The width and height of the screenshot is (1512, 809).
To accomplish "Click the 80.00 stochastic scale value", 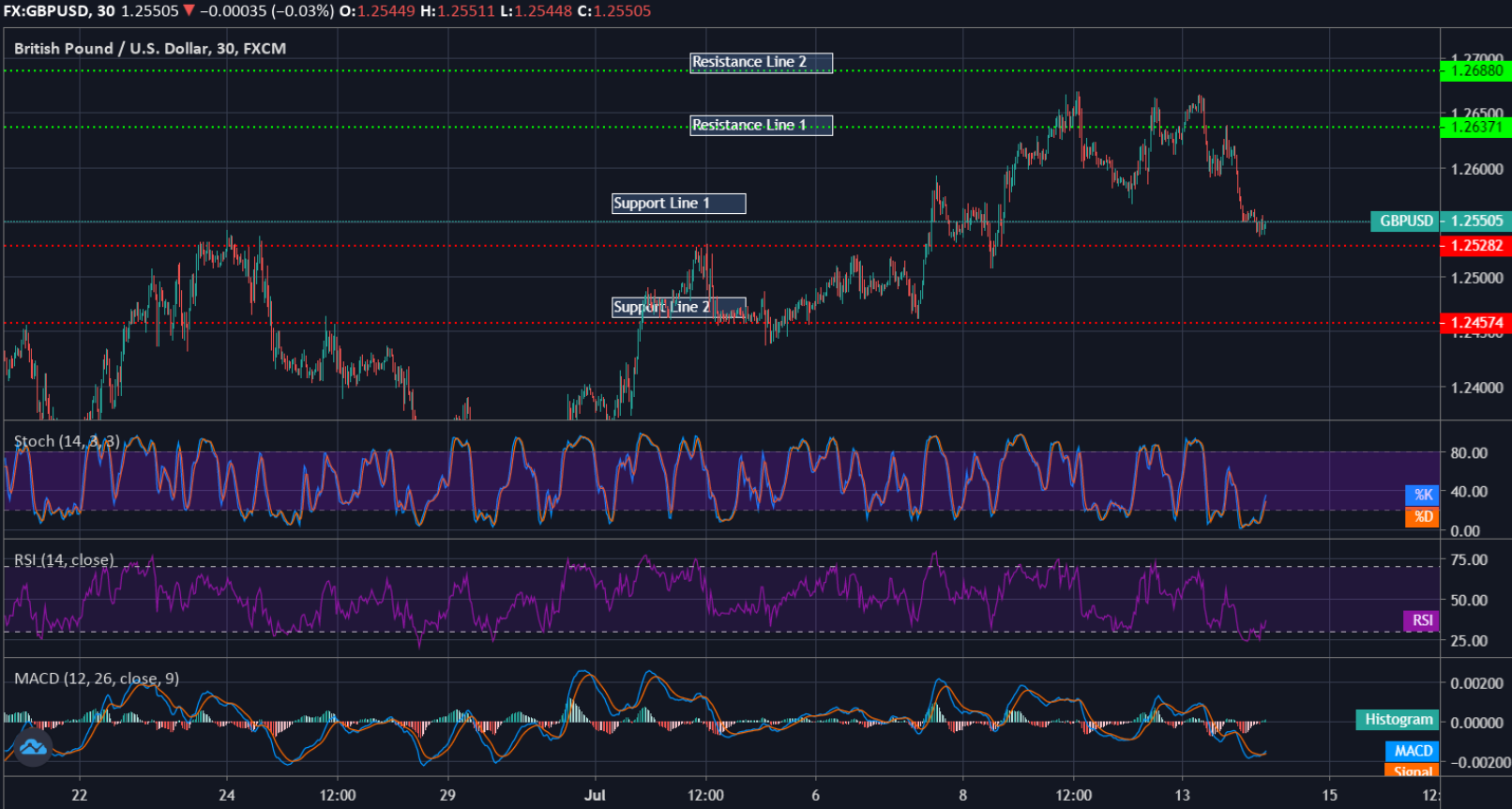I will pos(1469,452).
